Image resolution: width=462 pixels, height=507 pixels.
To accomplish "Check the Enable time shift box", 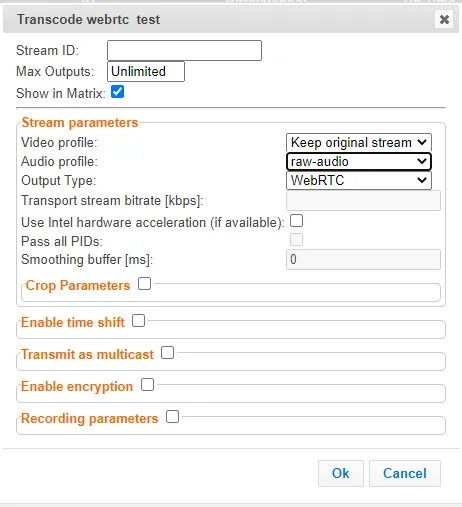I will coord(138,321).
